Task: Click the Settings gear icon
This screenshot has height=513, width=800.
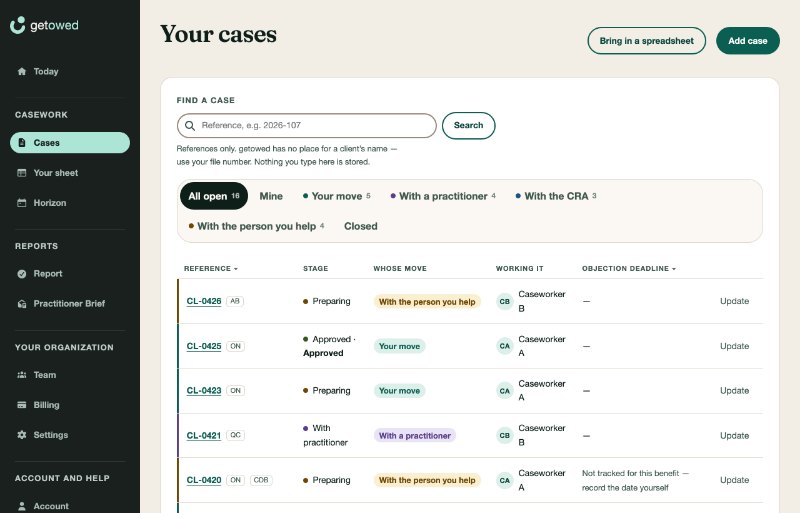Action: (21, 435)
